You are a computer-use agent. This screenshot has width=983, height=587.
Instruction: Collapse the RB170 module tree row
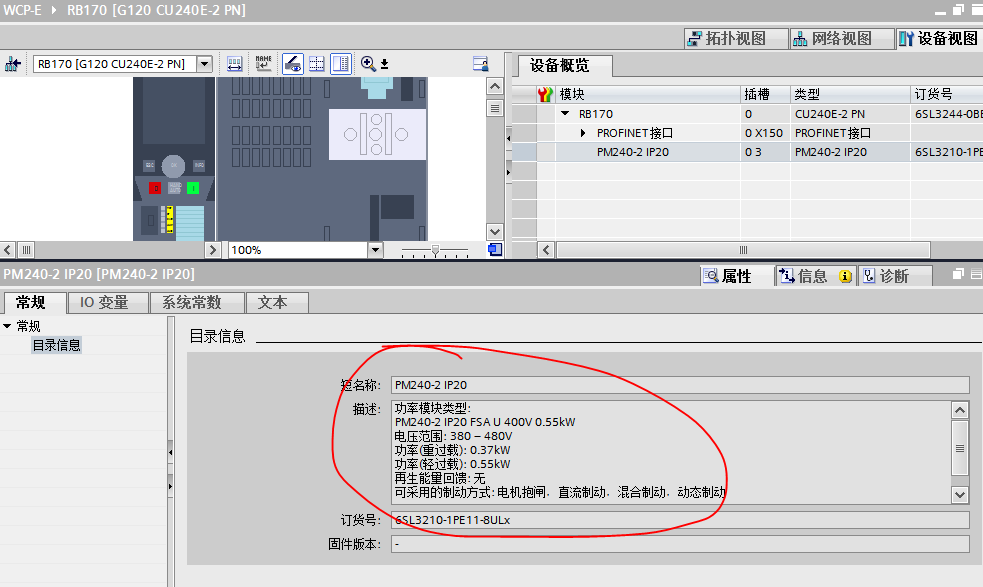(x=565, y=114)
